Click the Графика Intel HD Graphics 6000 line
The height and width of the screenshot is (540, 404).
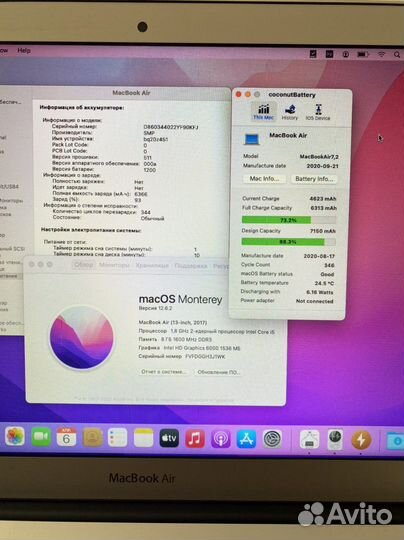[189, 348]
